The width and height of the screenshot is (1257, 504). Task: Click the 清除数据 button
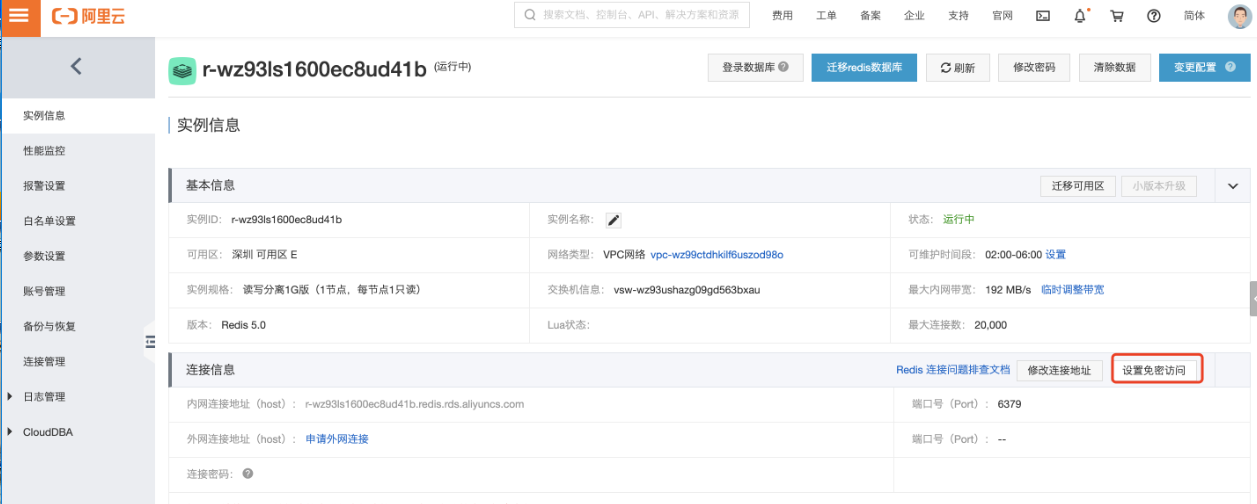[1114, 67]
